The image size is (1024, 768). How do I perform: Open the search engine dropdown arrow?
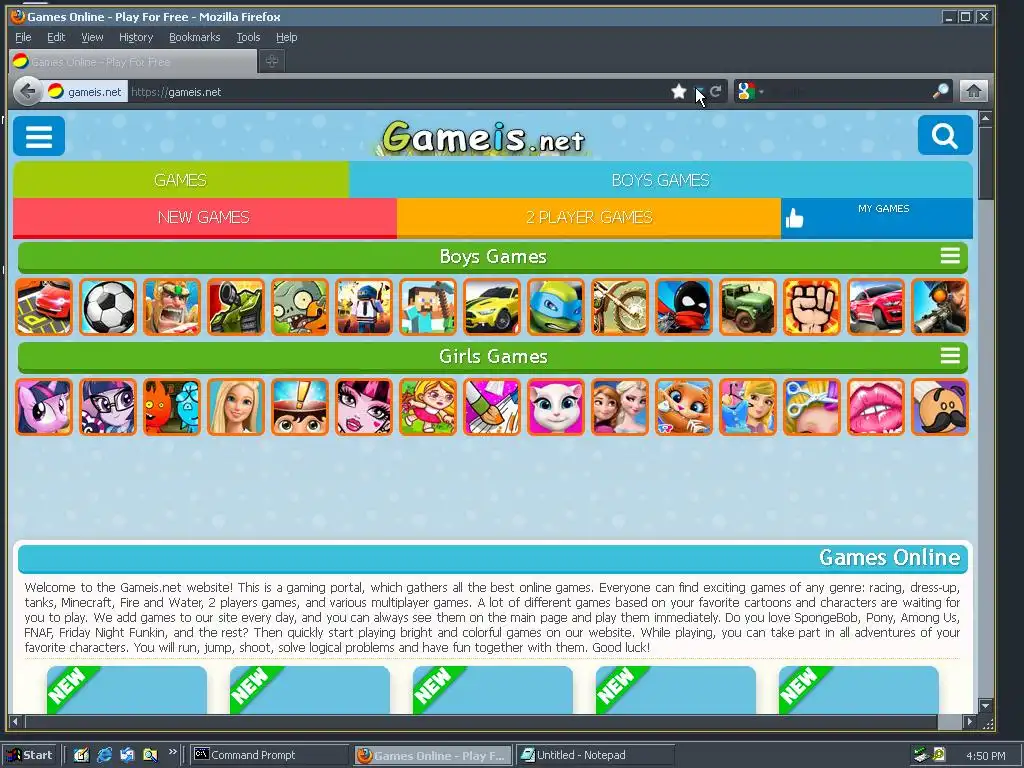[761, 92]
